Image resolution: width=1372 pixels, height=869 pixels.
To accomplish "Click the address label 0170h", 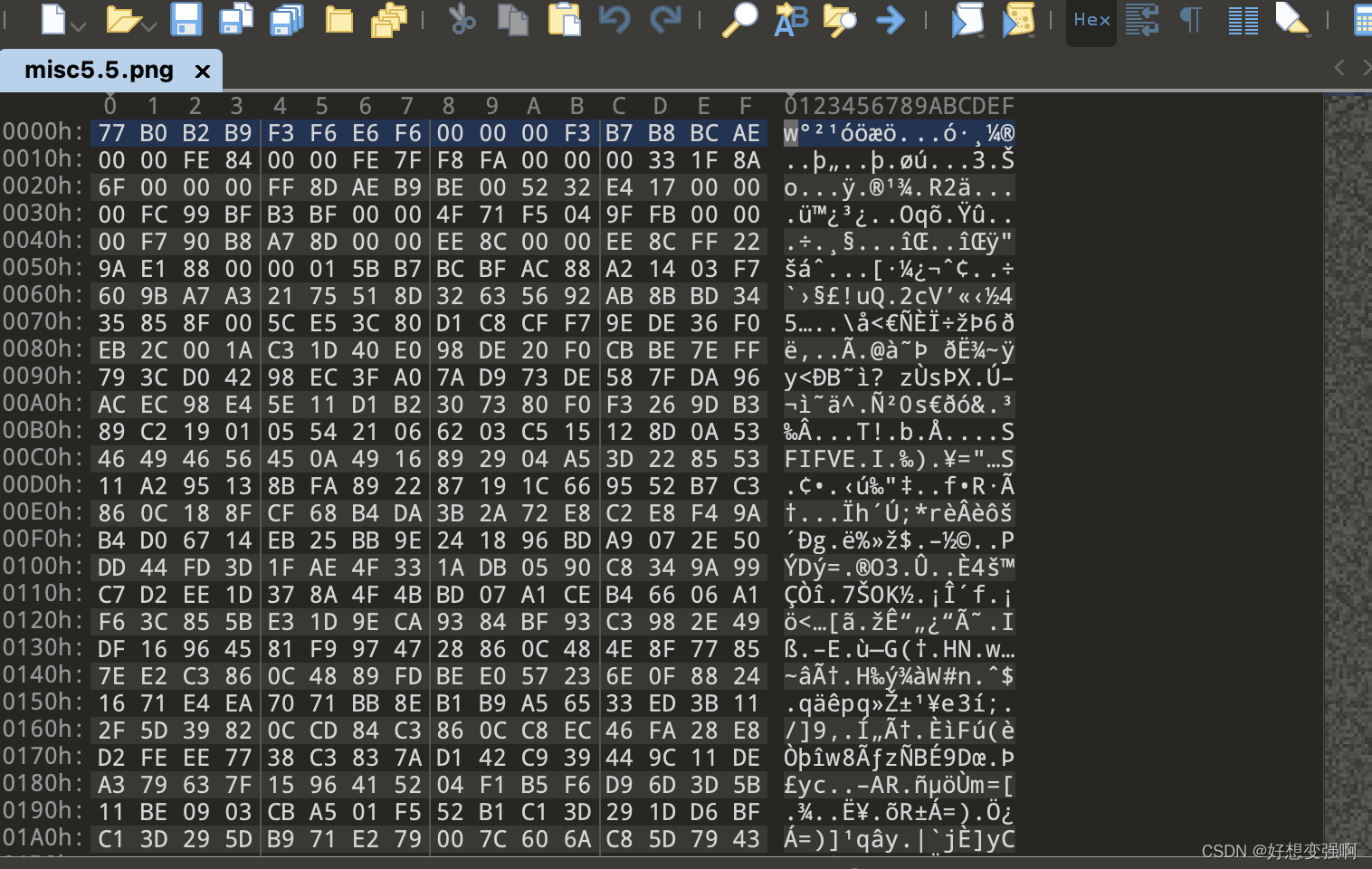I will click(x=43, y=756).
